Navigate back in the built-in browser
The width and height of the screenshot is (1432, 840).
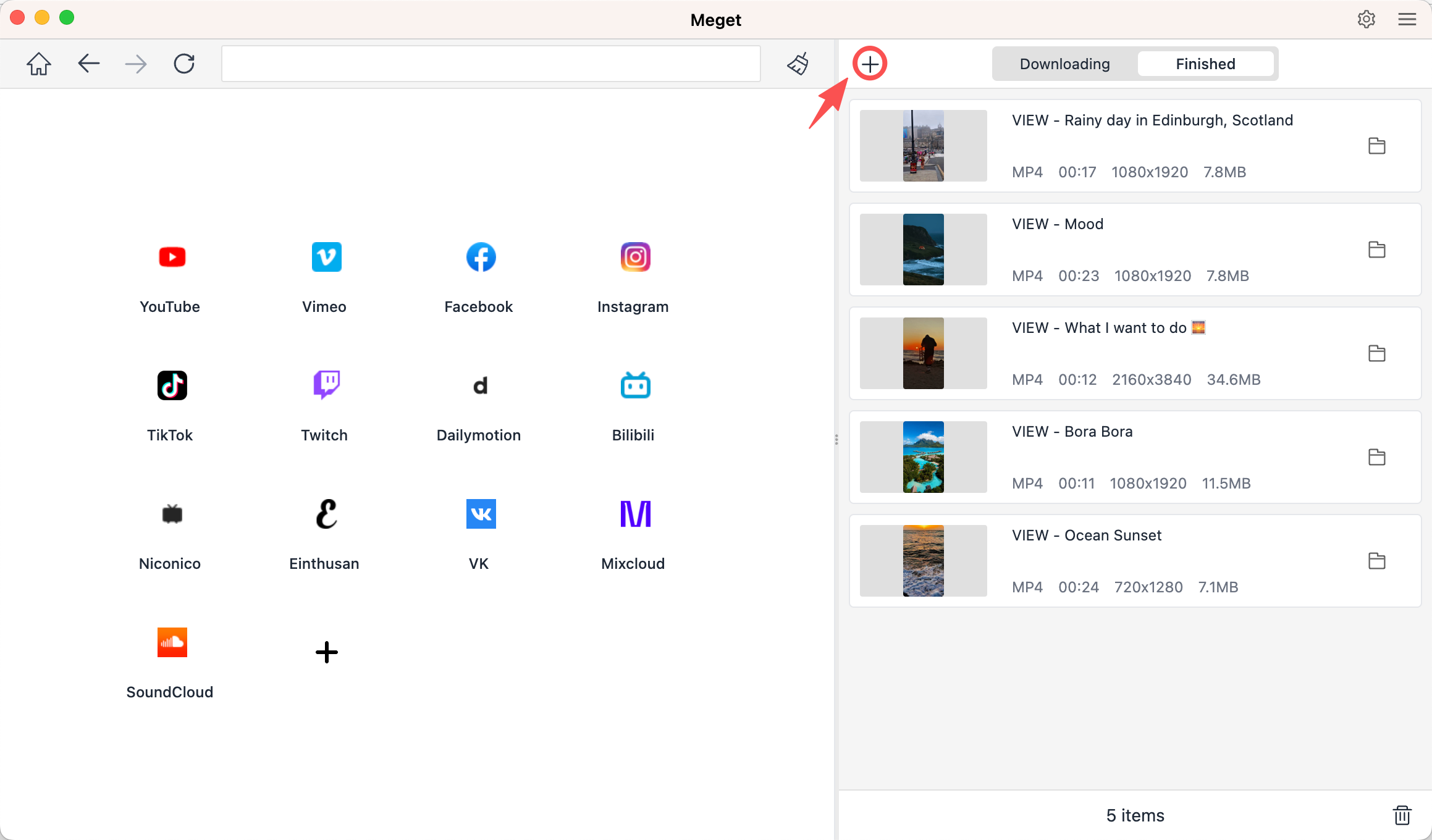tap(89, 64)
